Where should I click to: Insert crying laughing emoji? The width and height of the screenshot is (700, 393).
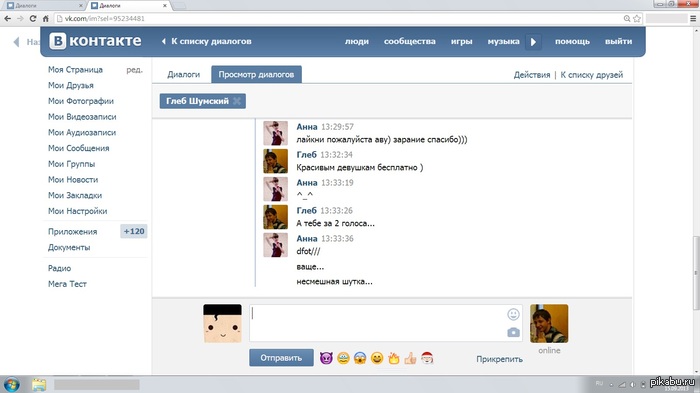pos(343,358)
